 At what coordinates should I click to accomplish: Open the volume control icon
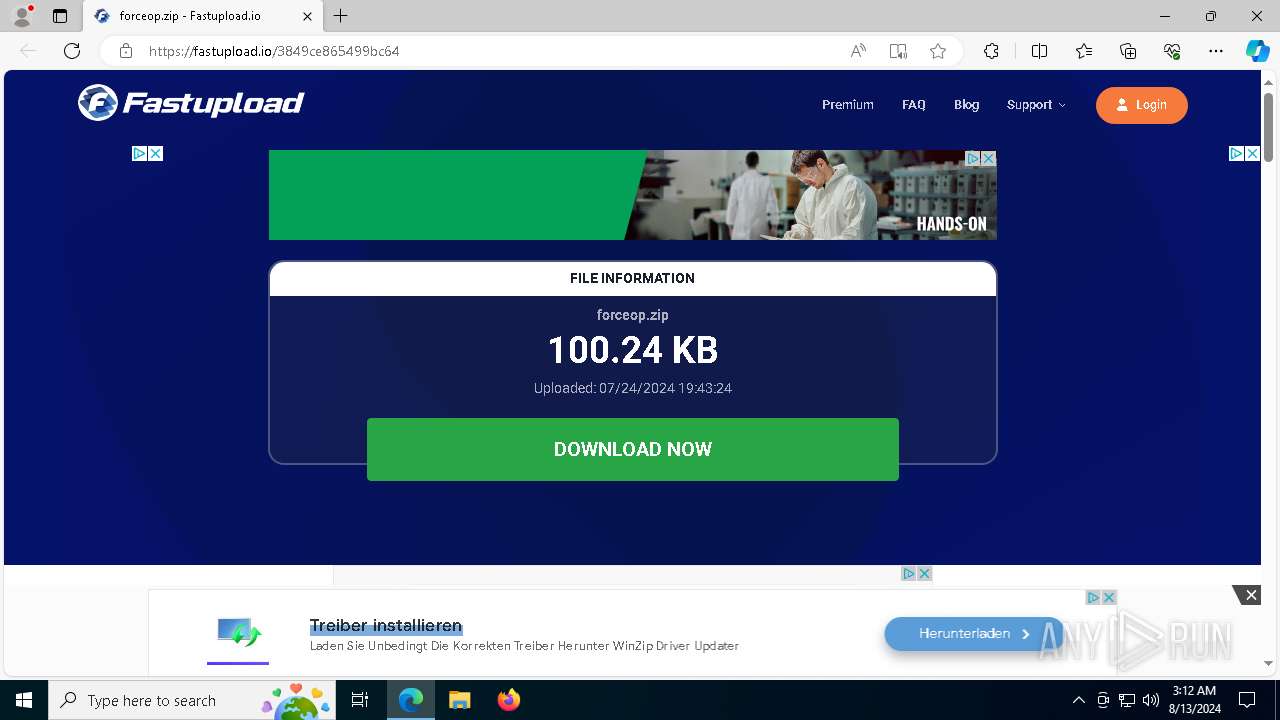point(1150,700)
